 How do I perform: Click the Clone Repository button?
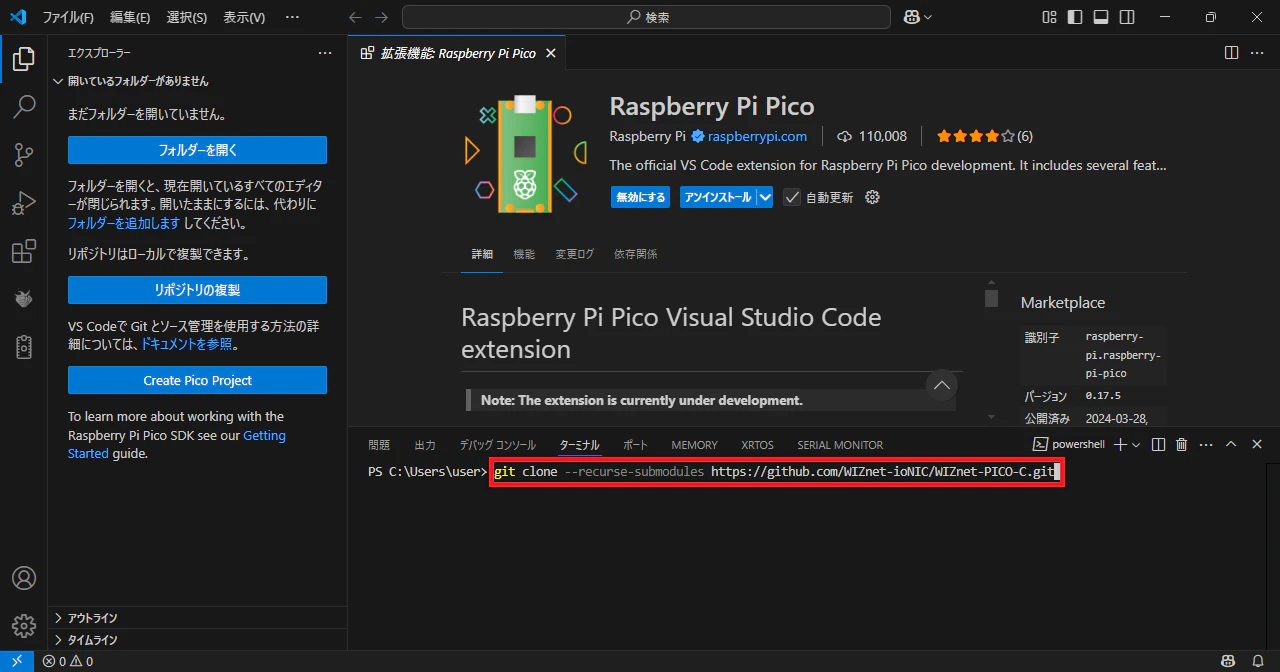tap(197, 290)
